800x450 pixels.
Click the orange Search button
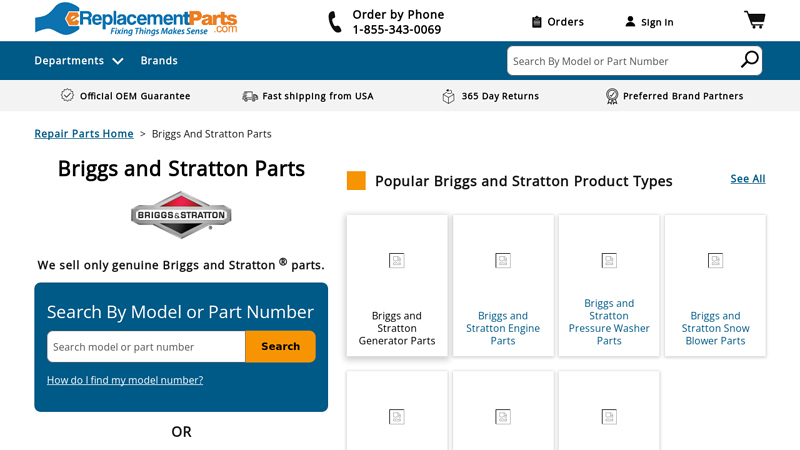coord(280,346)
